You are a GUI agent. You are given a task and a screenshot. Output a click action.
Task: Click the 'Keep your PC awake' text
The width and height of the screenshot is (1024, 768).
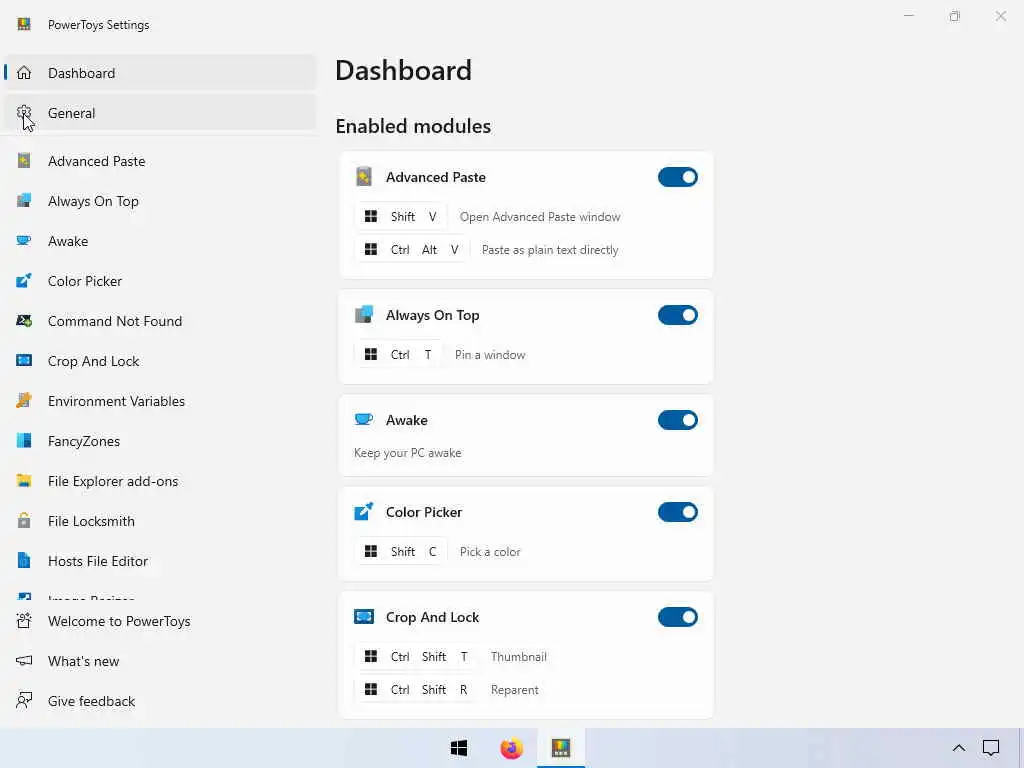coord(408,453)
